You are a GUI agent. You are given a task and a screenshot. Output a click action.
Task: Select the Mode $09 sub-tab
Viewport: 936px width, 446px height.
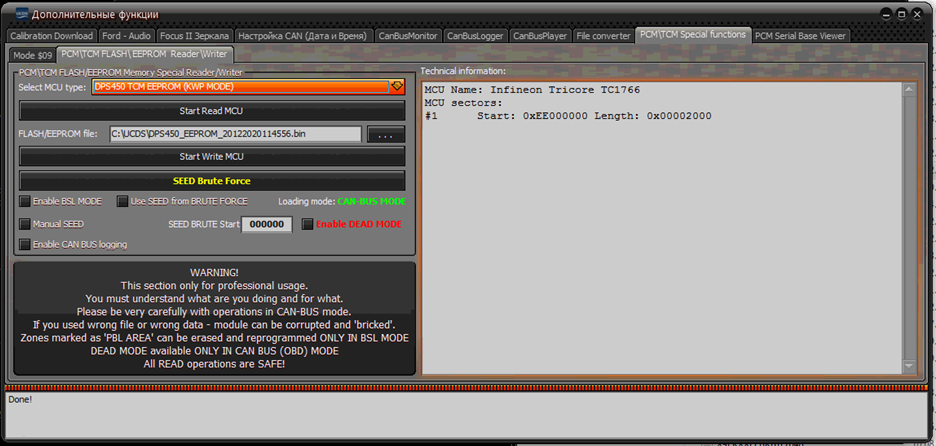pos(31,54)
